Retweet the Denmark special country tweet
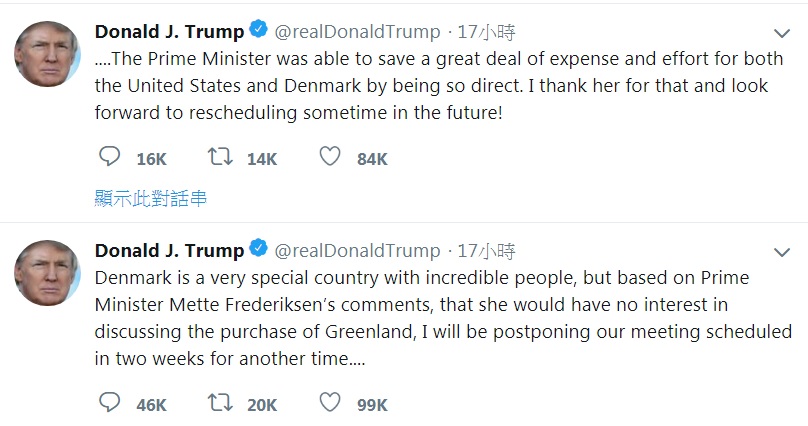 tap(220, 402)
